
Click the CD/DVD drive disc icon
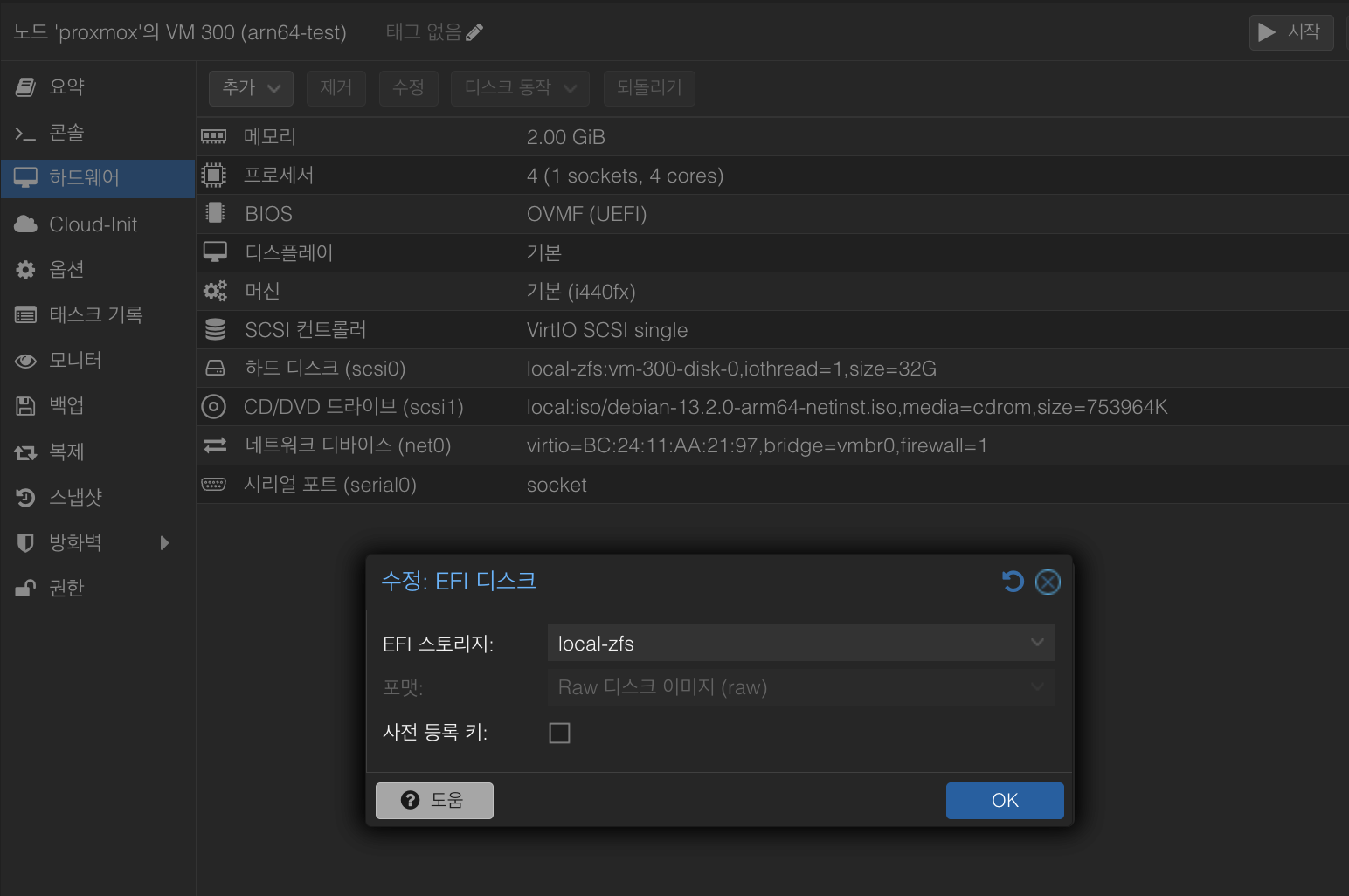tap(213, 407)
